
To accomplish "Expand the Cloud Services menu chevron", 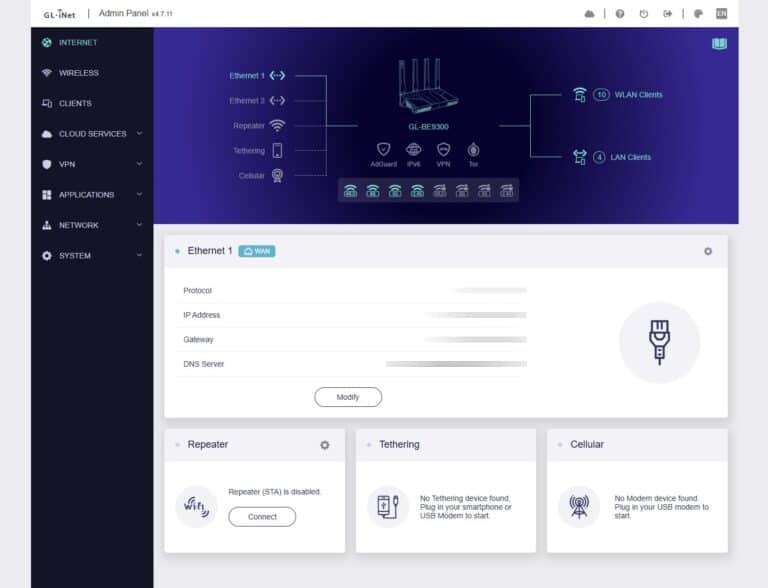I will click(139, 133).
